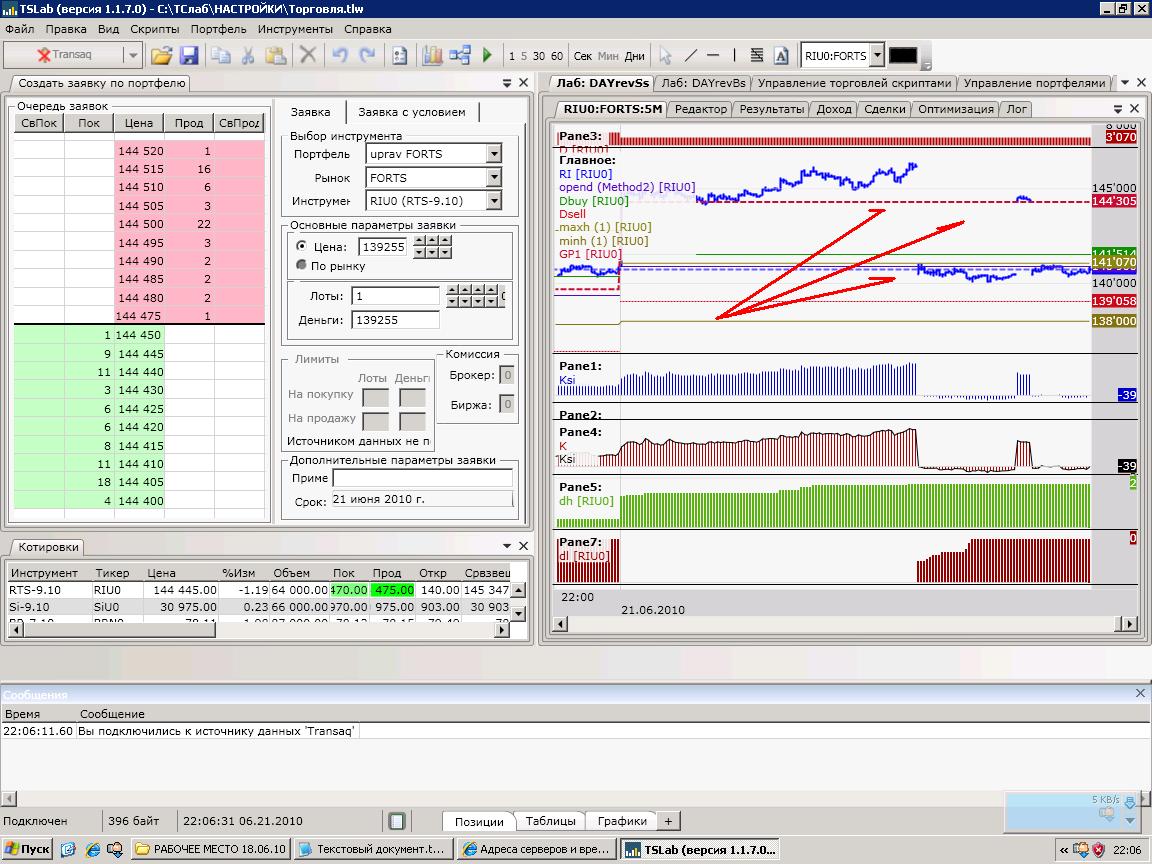Set the 30-minute interval toggle
Image resolution: width=1152 pixels, height=864 pixels.
point(539,56)
